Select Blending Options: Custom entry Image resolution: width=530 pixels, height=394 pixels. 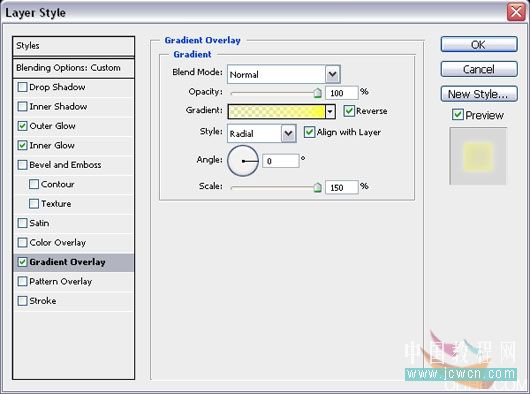point(73,68)
